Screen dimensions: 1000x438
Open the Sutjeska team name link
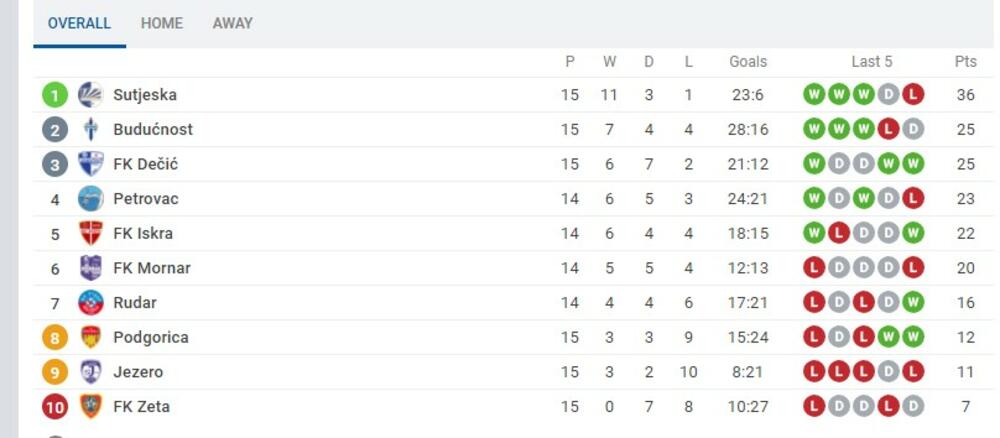click(x=145, y=95)
